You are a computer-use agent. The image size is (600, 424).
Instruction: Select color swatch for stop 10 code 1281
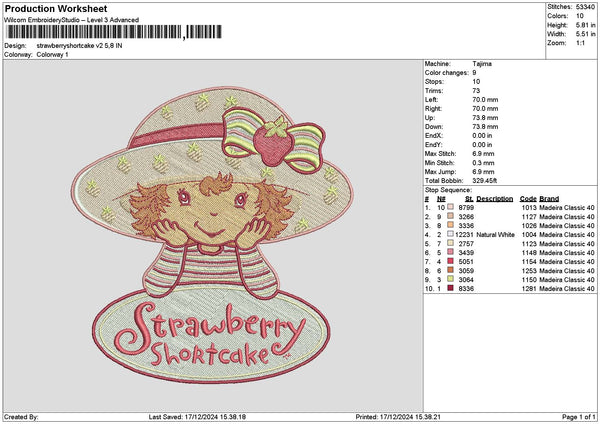point(450,288)
